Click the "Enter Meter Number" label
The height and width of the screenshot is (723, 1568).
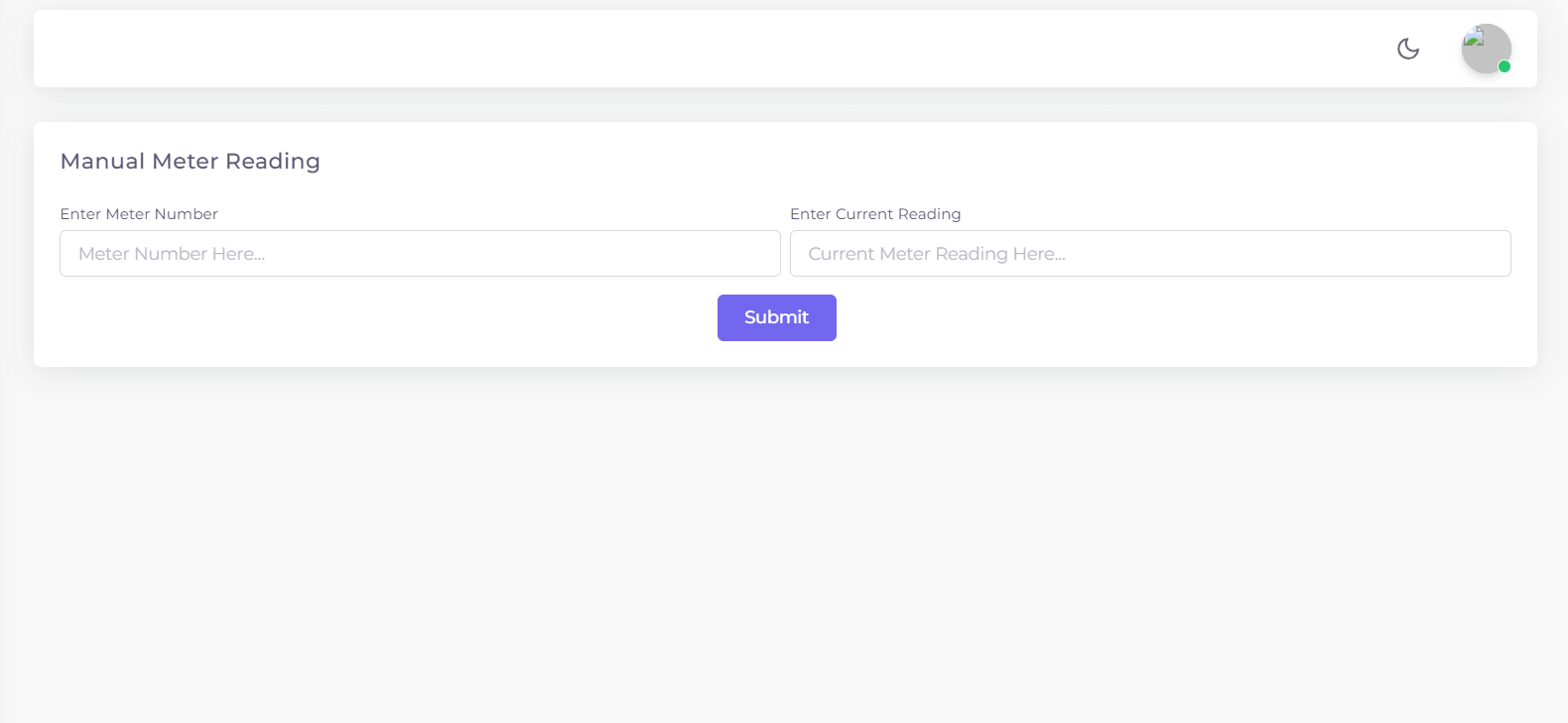tap(139, 214)
